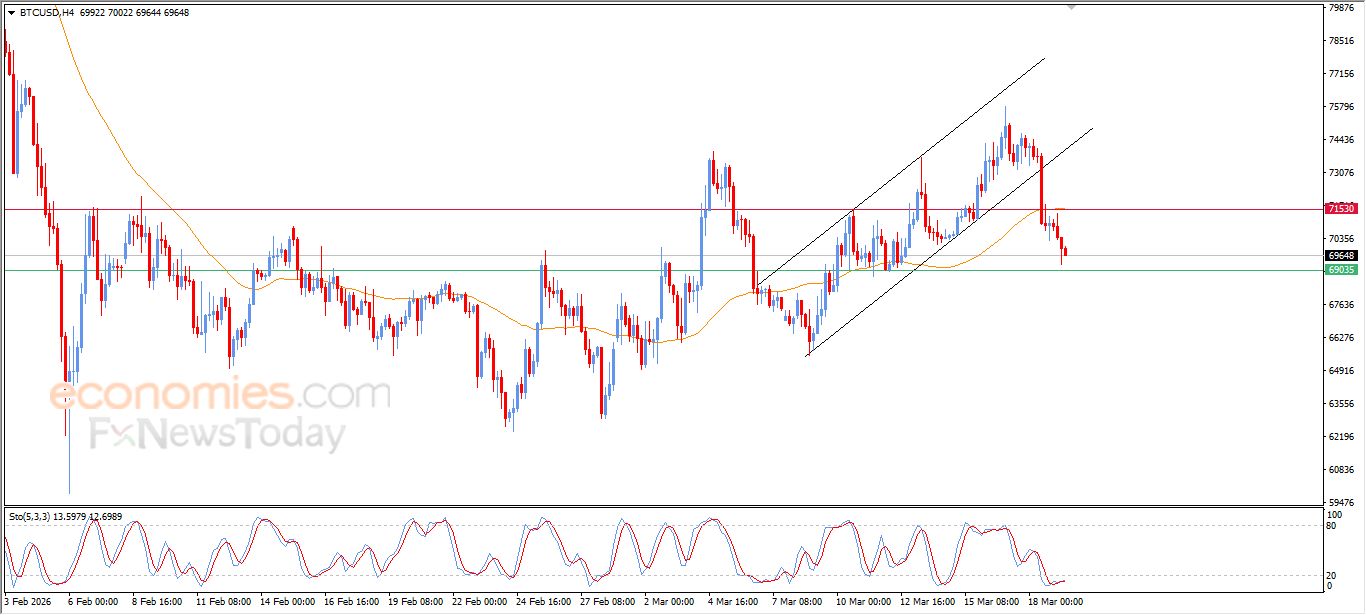Click the 4 Mar 16:00 time label

coord(734,602)
